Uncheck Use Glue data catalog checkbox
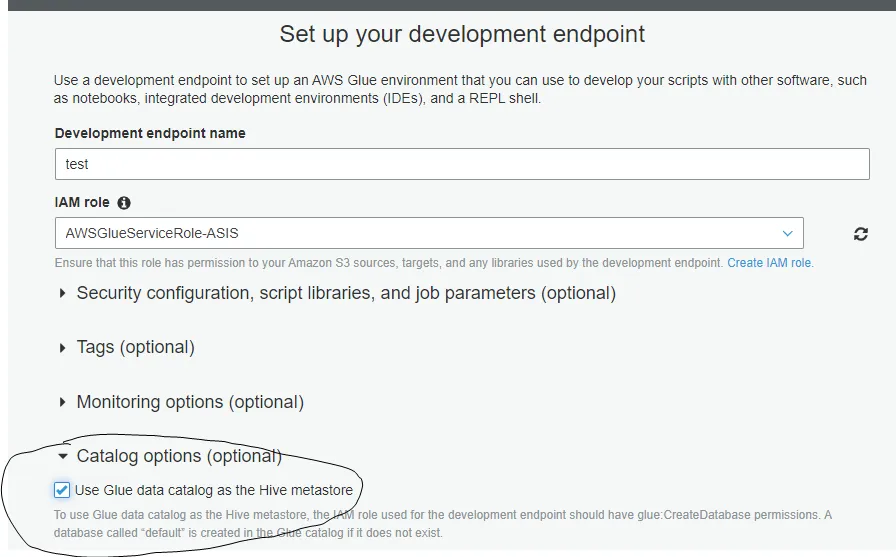The image size is (896, 557). (x=62, y=490)
